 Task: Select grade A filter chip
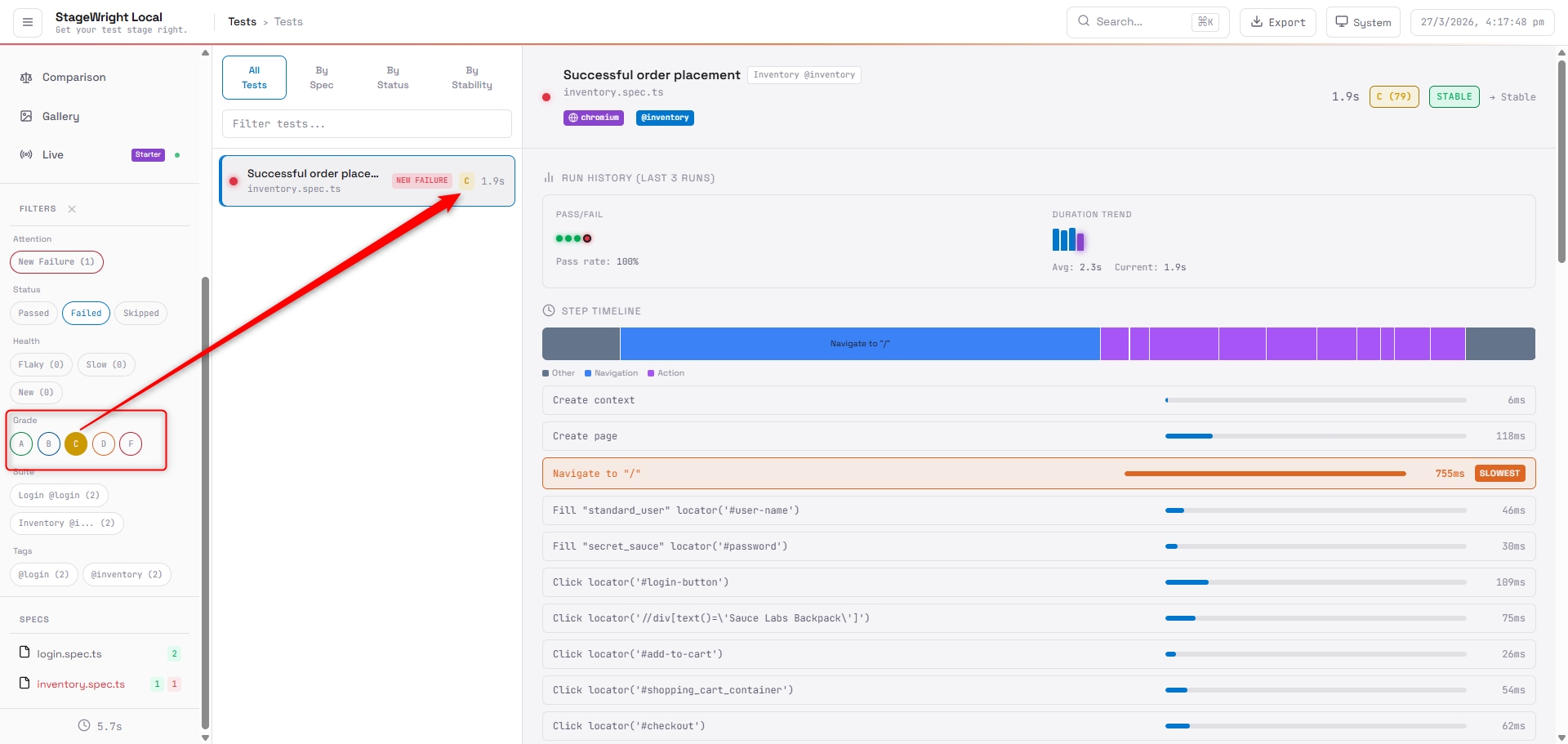coord(21,443)
